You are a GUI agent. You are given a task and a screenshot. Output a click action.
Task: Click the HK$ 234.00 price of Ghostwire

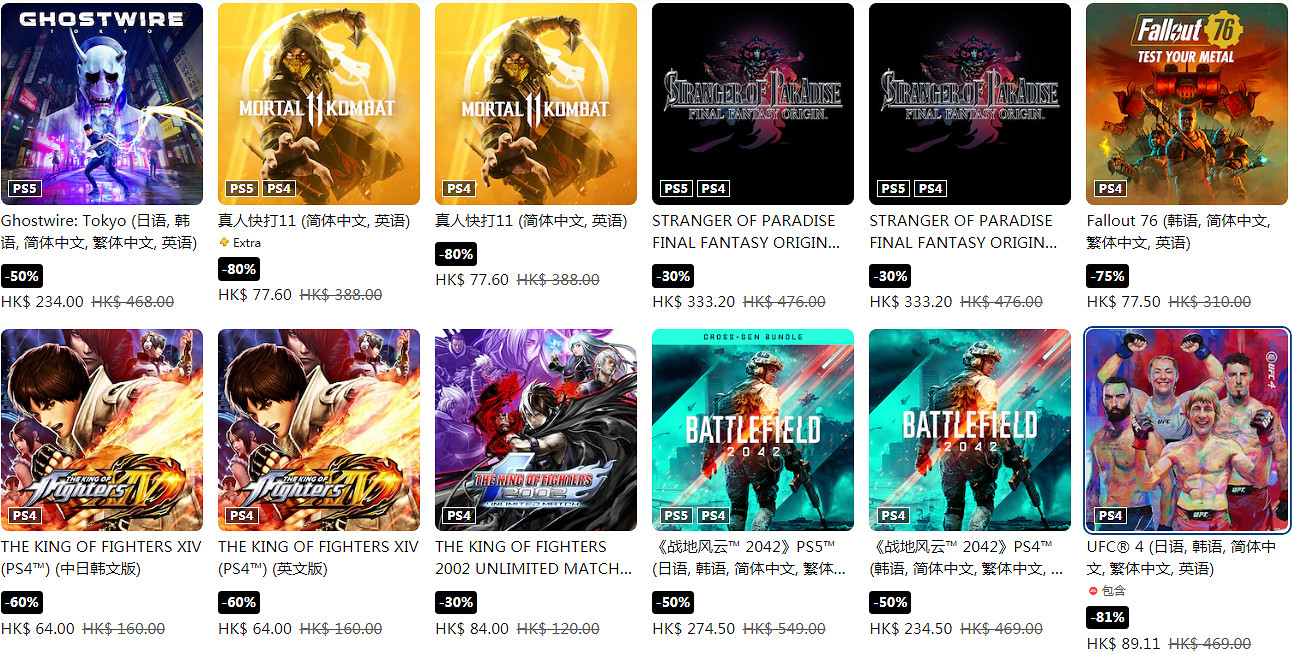[43, 301]
